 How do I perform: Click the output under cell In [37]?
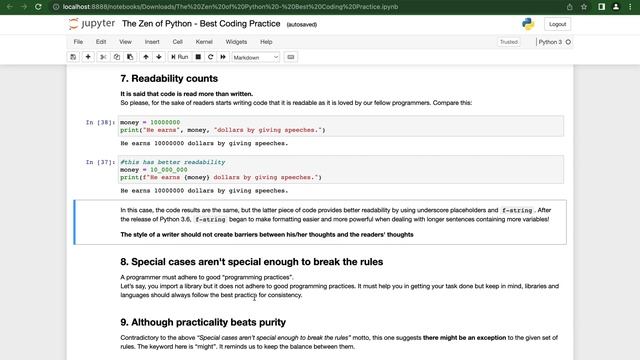pos(204,191)
